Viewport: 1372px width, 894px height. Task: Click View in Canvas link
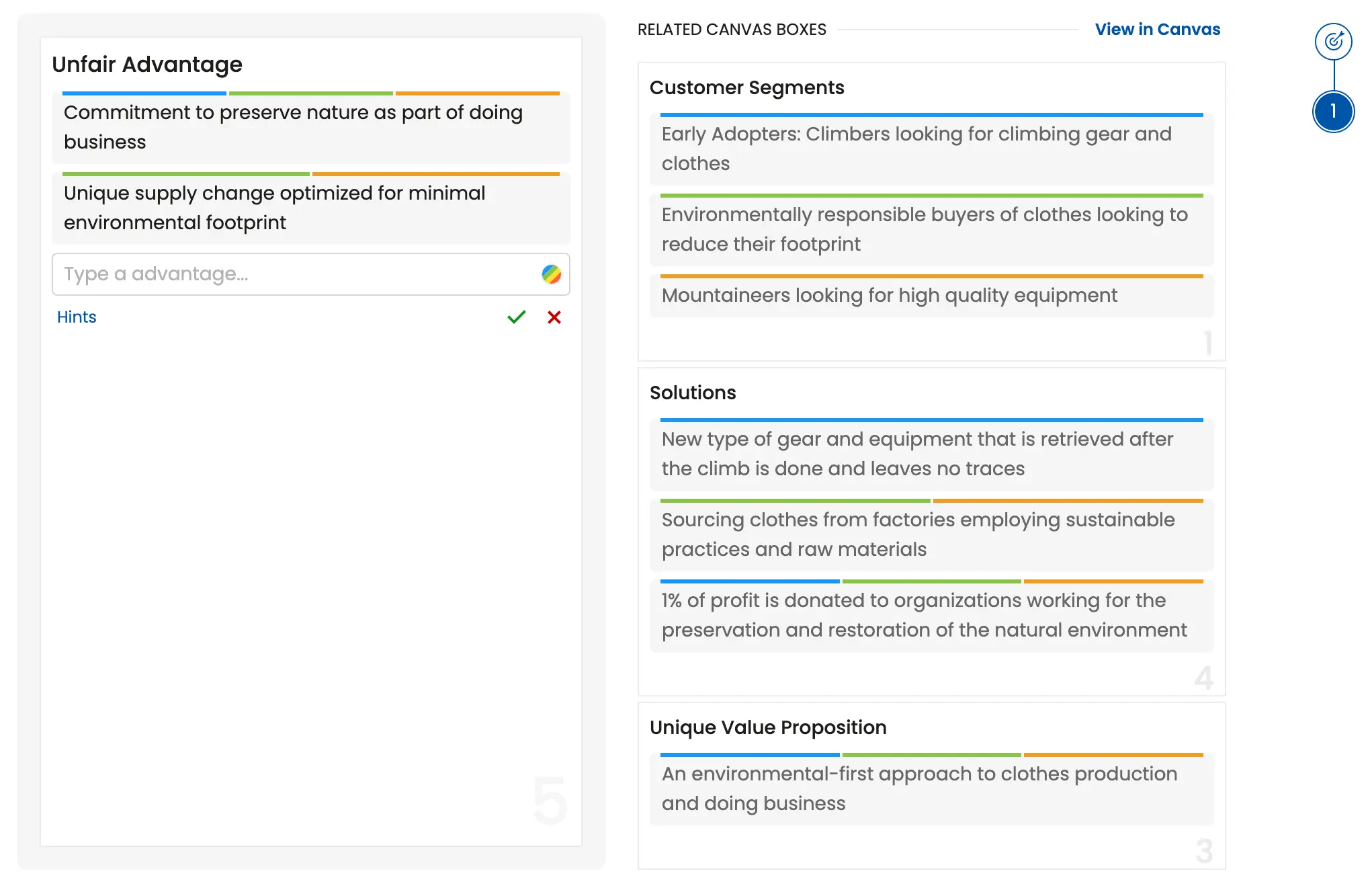pyautogui.click(x=1157, y=30)
